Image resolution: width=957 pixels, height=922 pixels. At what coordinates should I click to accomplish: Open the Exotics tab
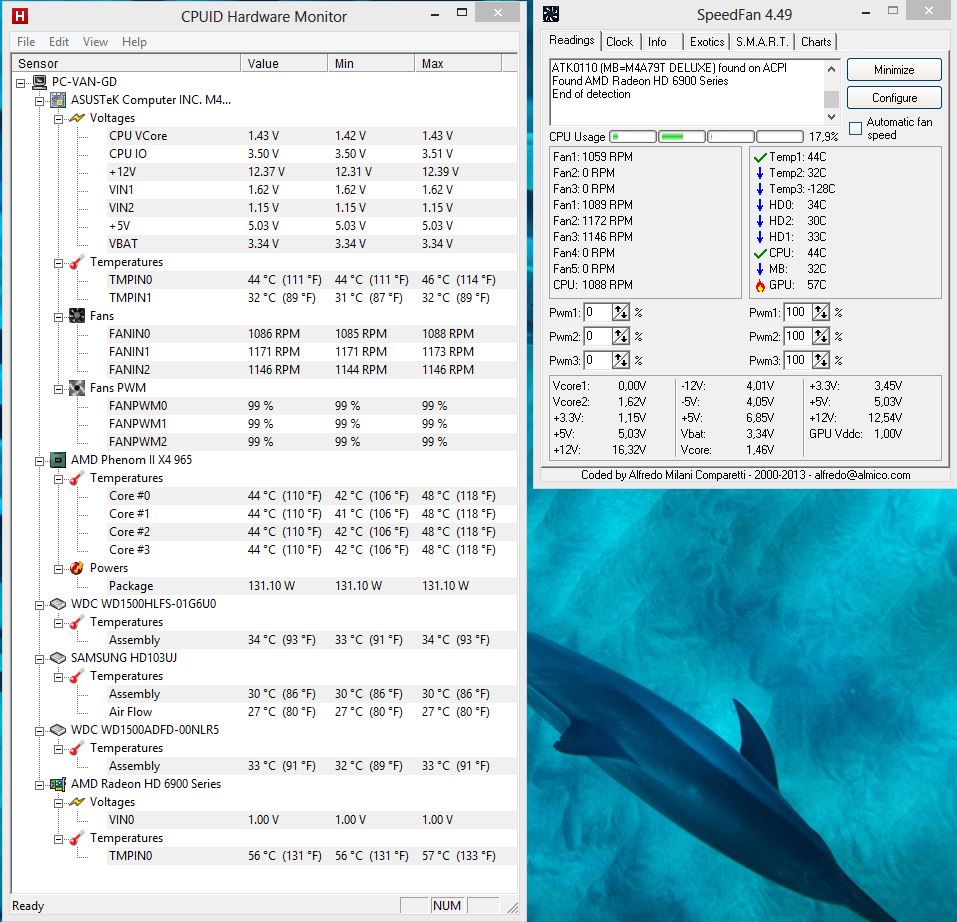click(707, 41)
